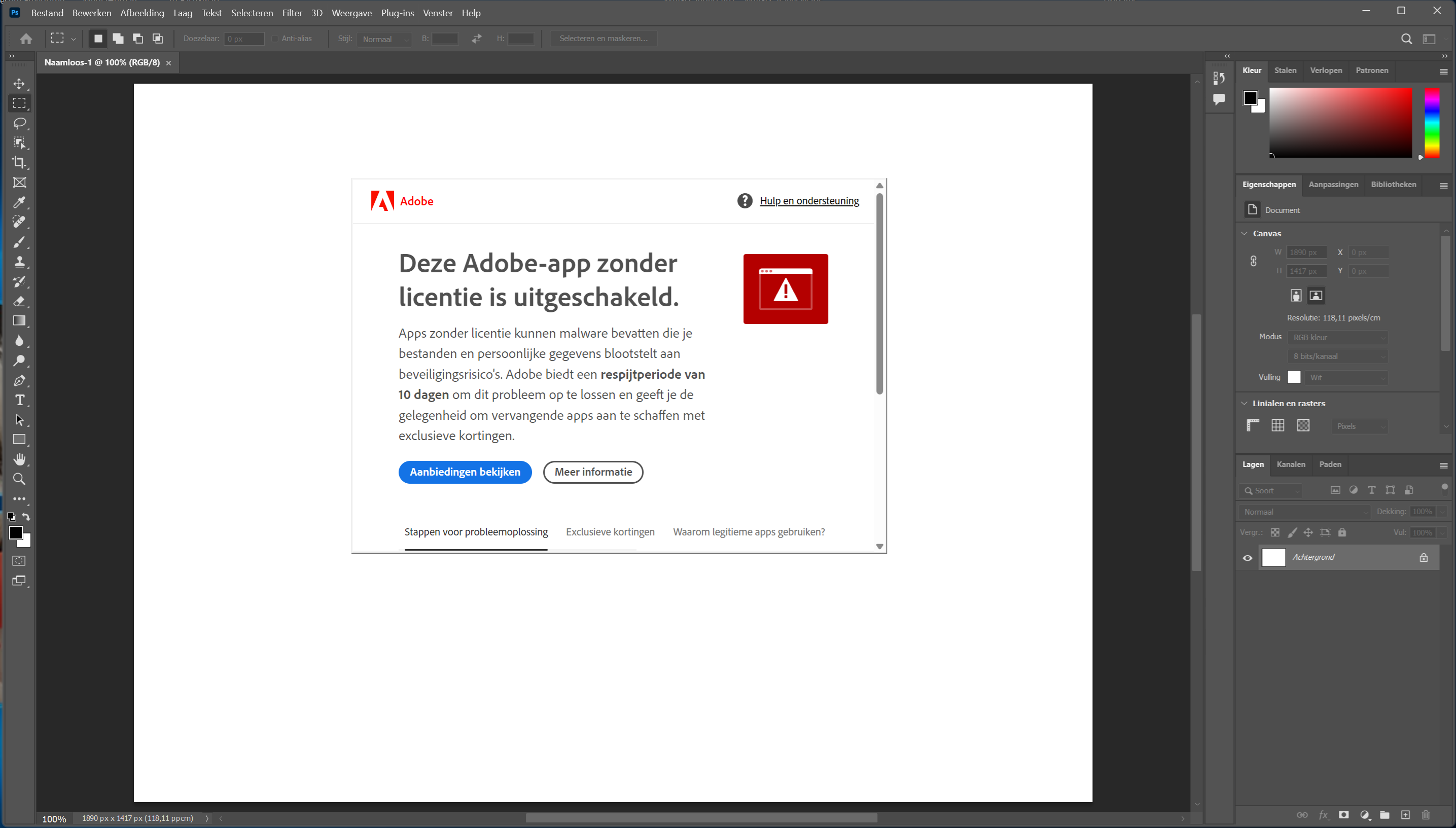
Task: Toggle Quick Mask mode in the toolbox
Action: (19, 561)
